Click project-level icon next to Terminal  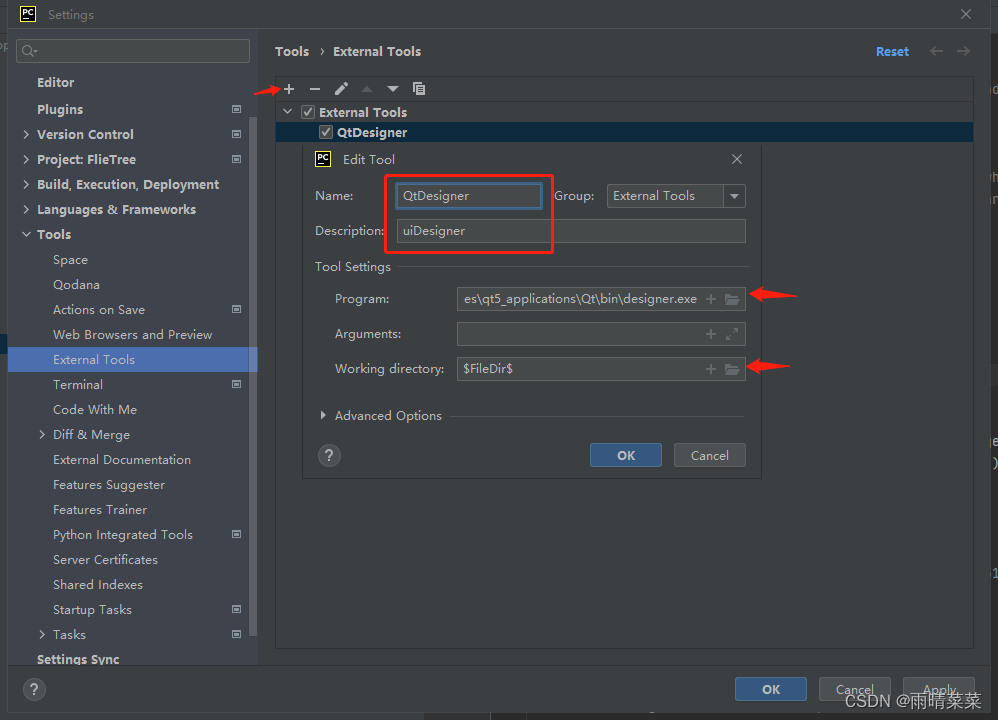(x=237, y=385)
